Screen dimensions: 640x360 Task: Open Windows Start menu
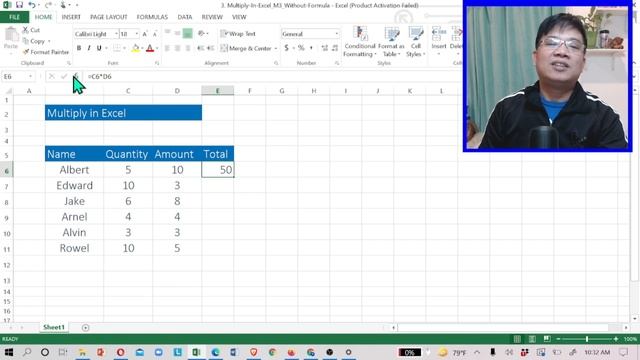[9, 352]
